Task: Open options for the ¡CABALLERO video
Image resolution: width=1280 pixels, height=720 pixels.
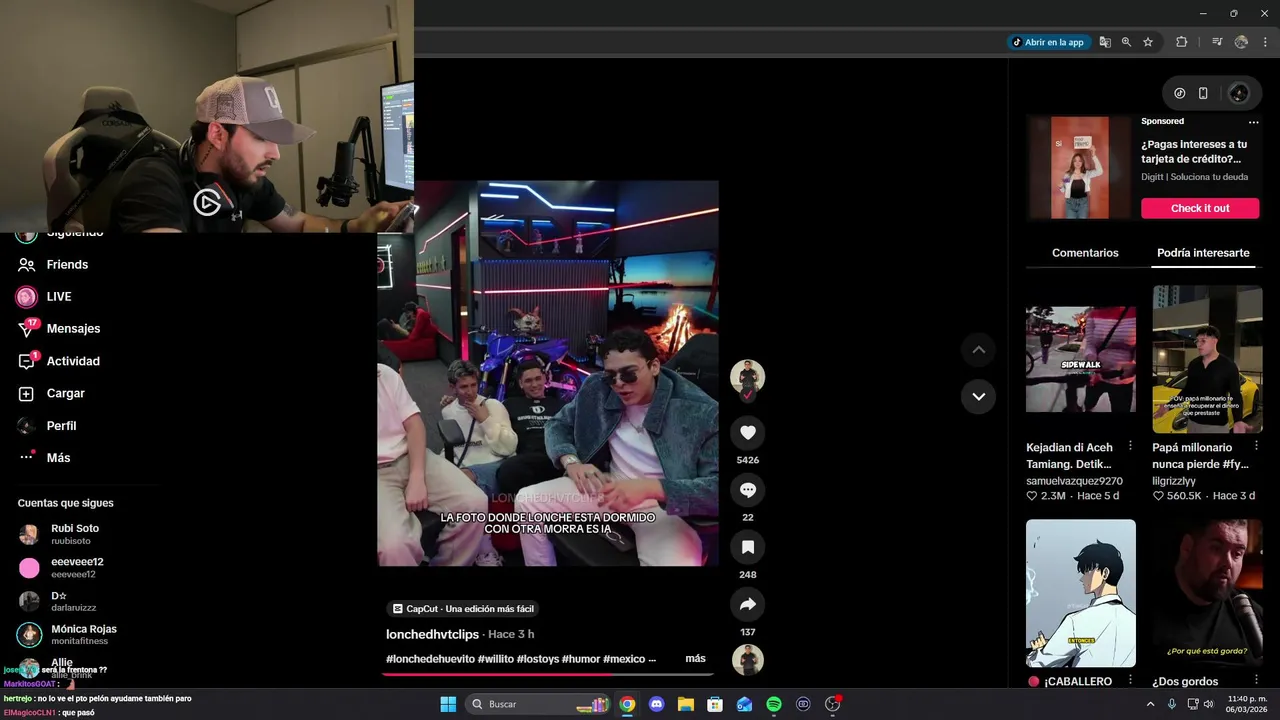Action: pos(1131,681)
